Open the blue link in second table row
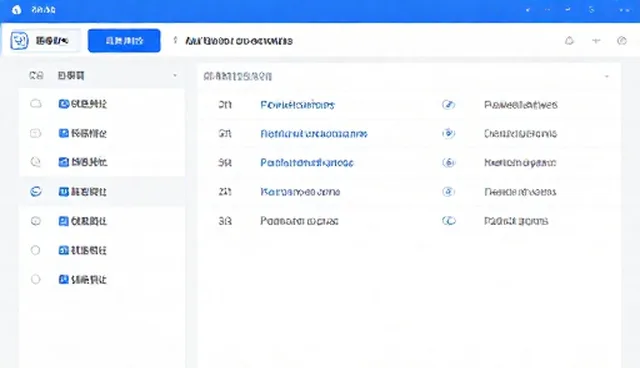Image resolution: width=640 pixels, height=368 pixels. (314, 134)
